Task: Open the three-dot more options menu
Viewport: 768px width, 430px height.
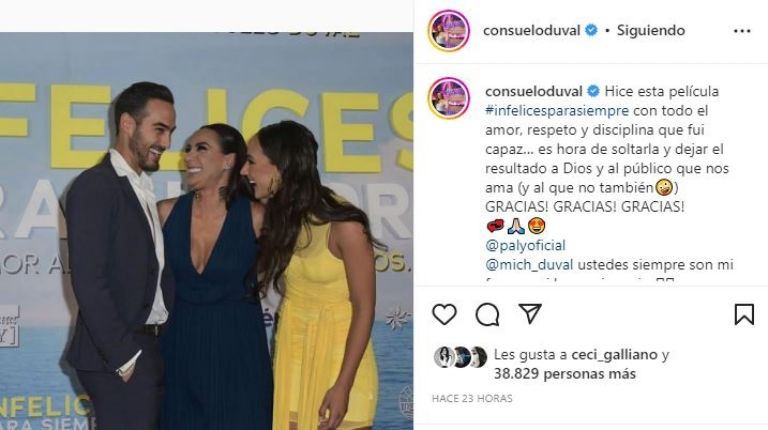Action: [x=742, y=31]
